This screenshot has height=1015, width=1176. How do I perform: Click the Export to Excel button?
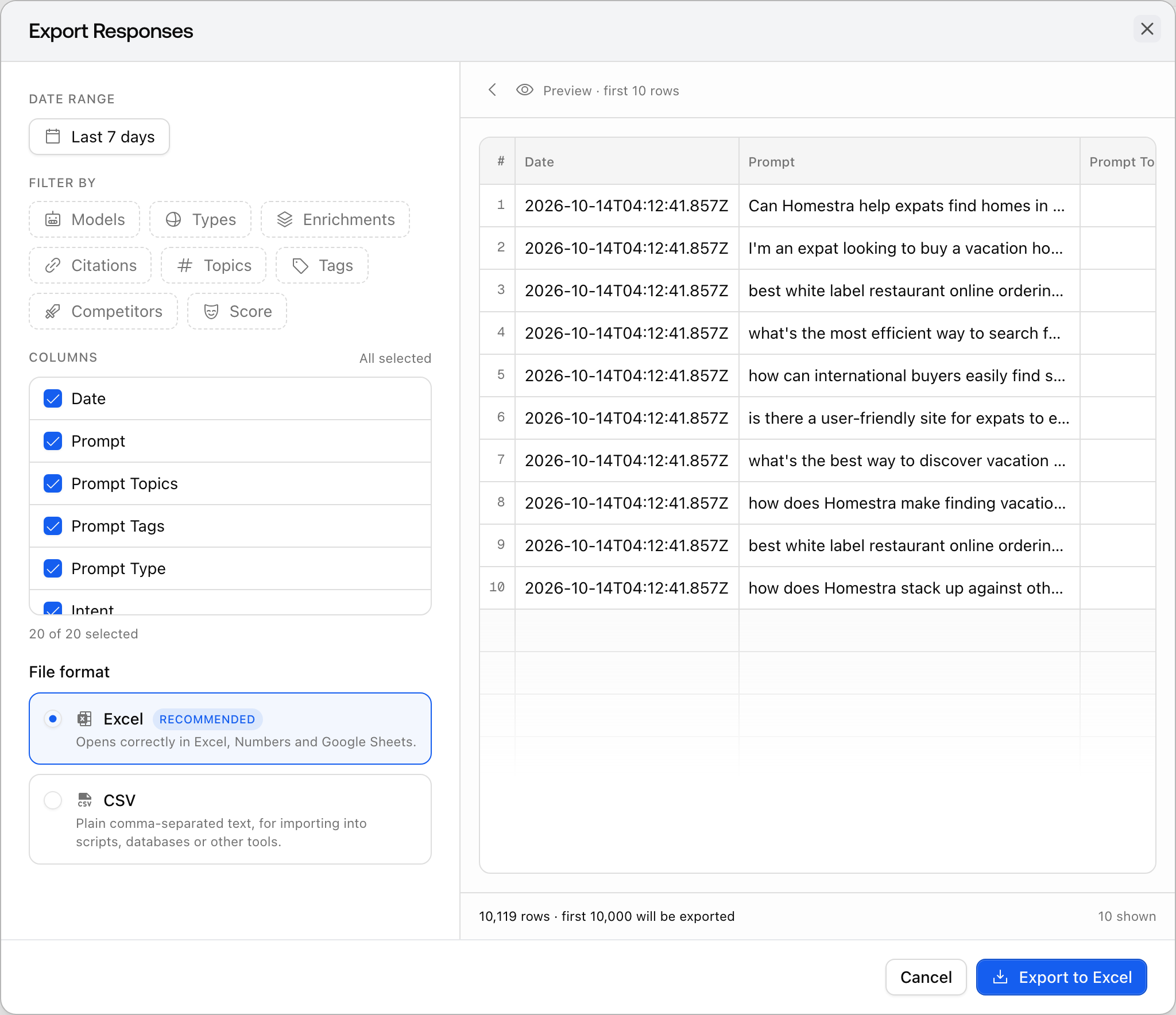click(1062, 977)
